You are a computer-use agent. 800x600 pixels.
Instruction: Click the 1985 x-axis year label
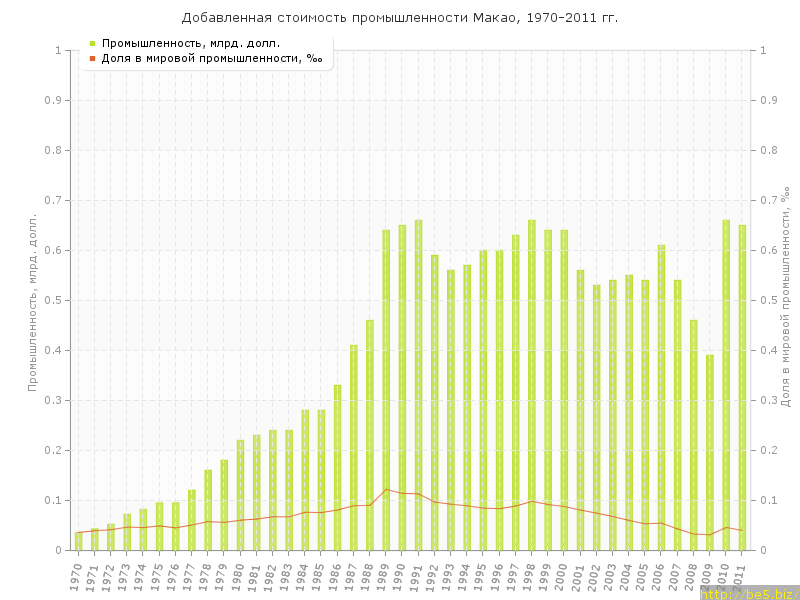tap(320, 577)
